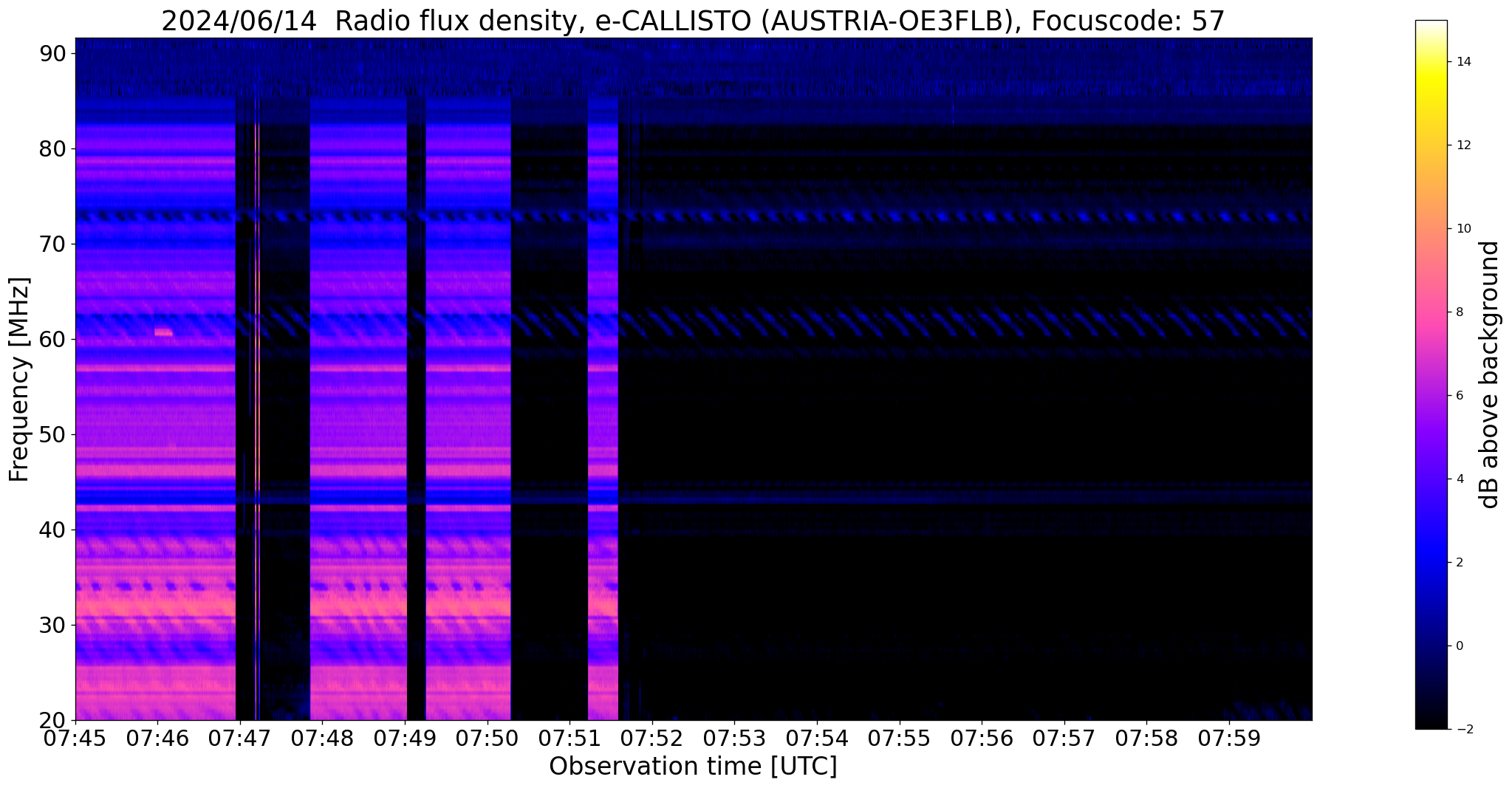The height and width of the screenshot is (788, 1512).
Task: Click the 07:52 time tick label
Action: click(x=652, y=738)
